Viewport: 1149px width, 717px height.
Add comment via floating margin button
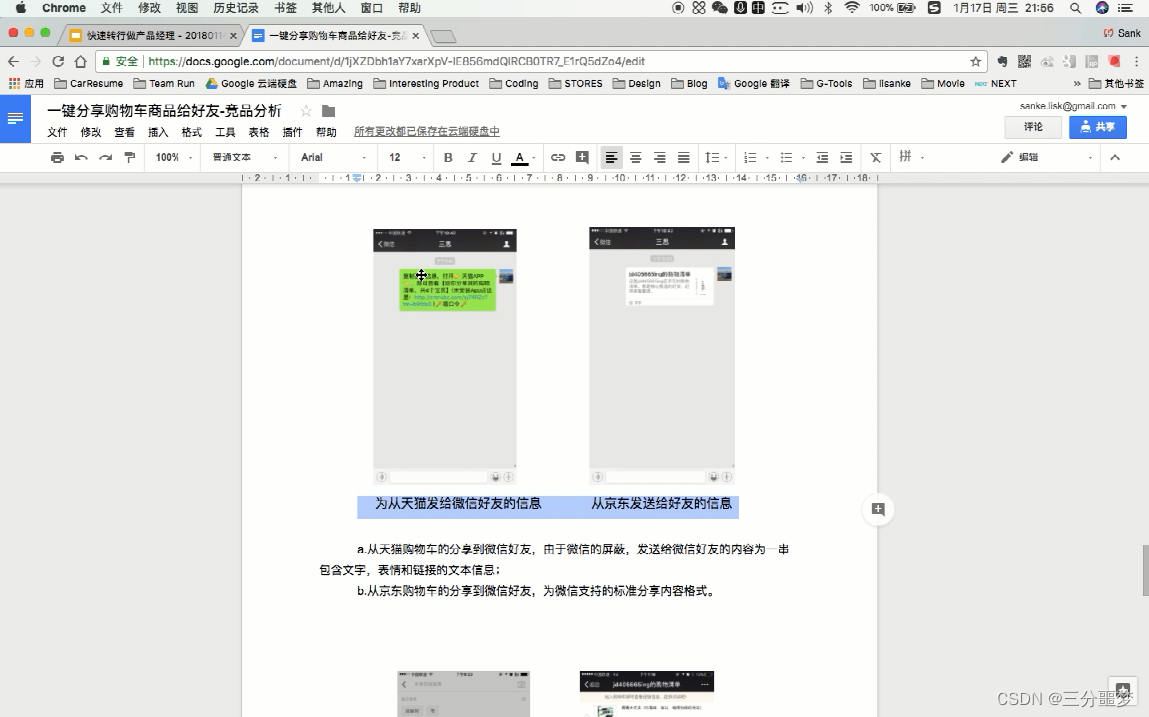pyautogui.click(x=878, y=509)
